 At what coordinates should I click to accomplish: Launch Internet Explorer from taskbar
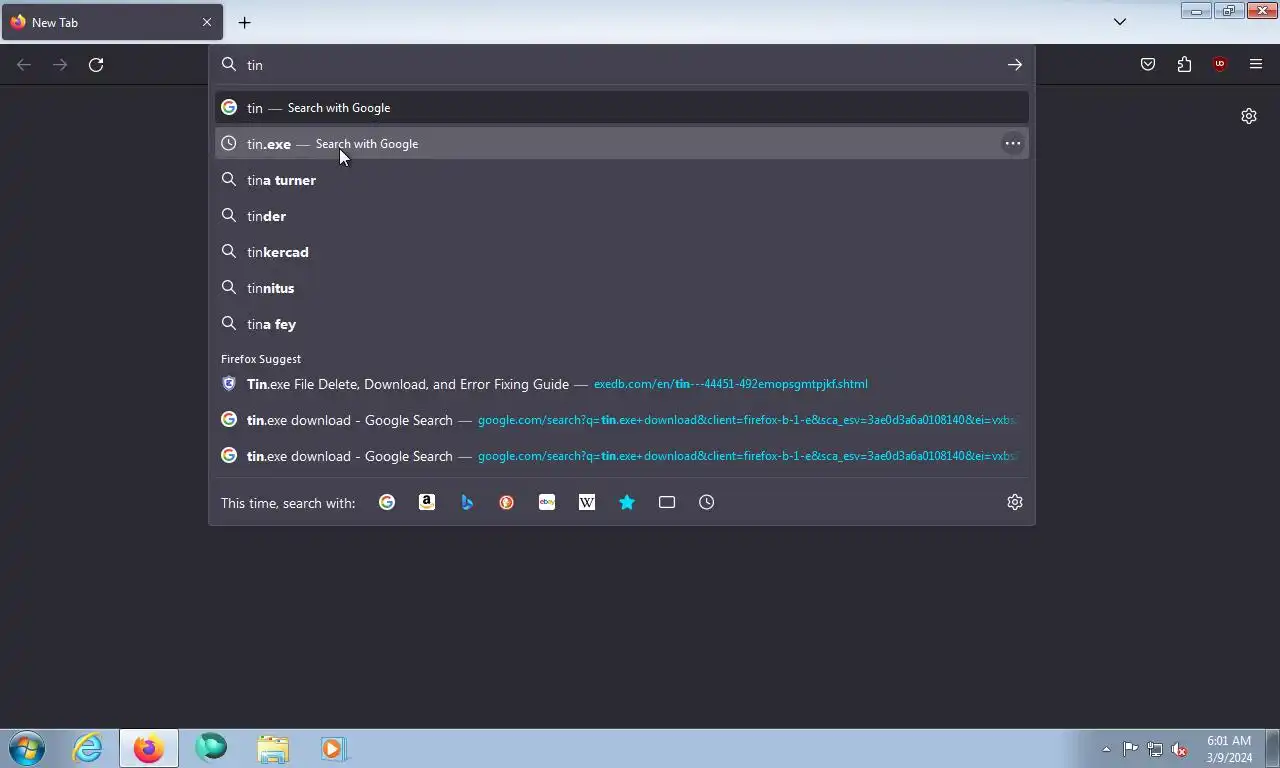(x=88, y=748)
